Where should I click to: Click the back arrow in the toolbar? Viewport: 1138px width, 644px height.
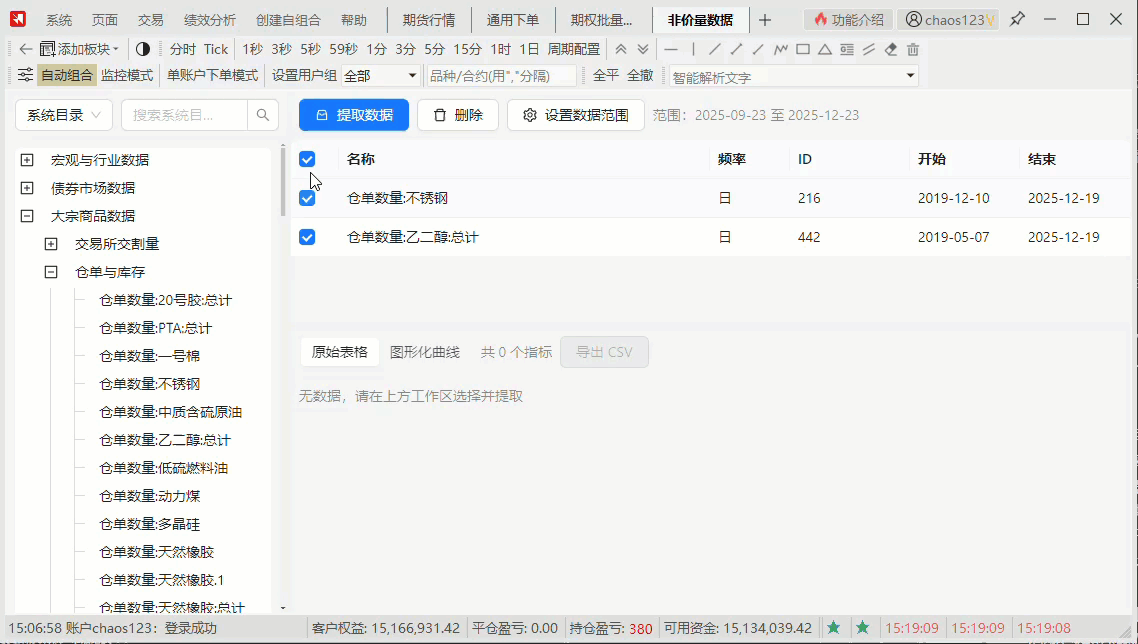pos(26,49)
